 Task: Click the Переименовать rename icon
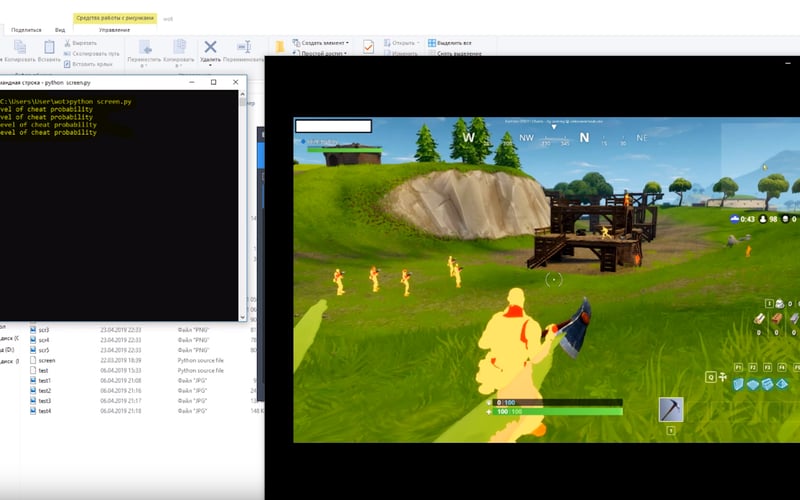[244, 47]
